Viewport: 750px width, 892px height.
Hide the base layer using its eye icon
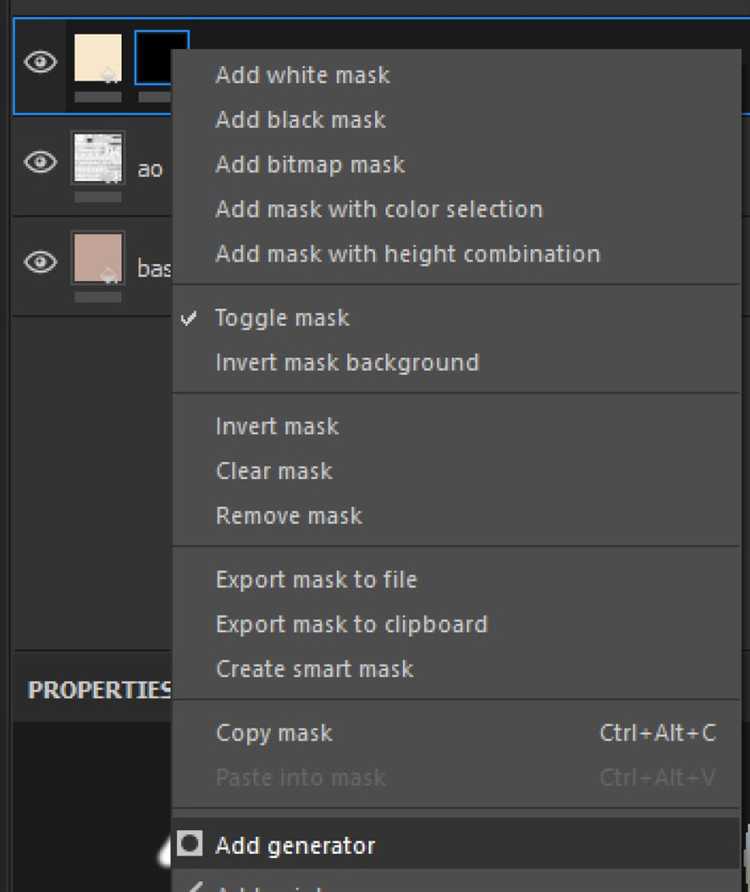[40, 262]
